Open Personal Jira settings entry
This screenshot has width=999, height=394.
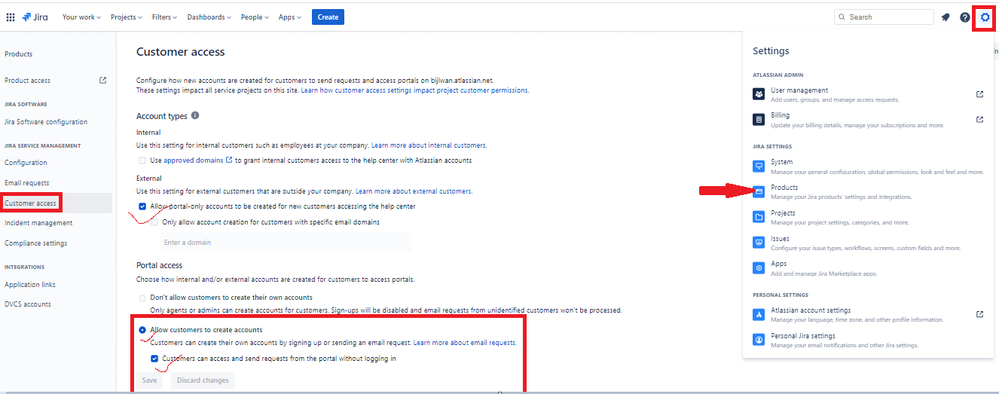click(x=868, y=340)
